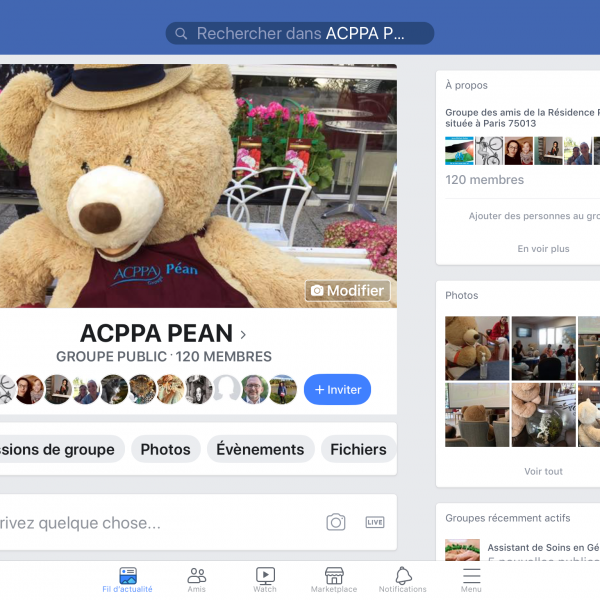Click the avatar of person in yellow field

tap(283, 390)
